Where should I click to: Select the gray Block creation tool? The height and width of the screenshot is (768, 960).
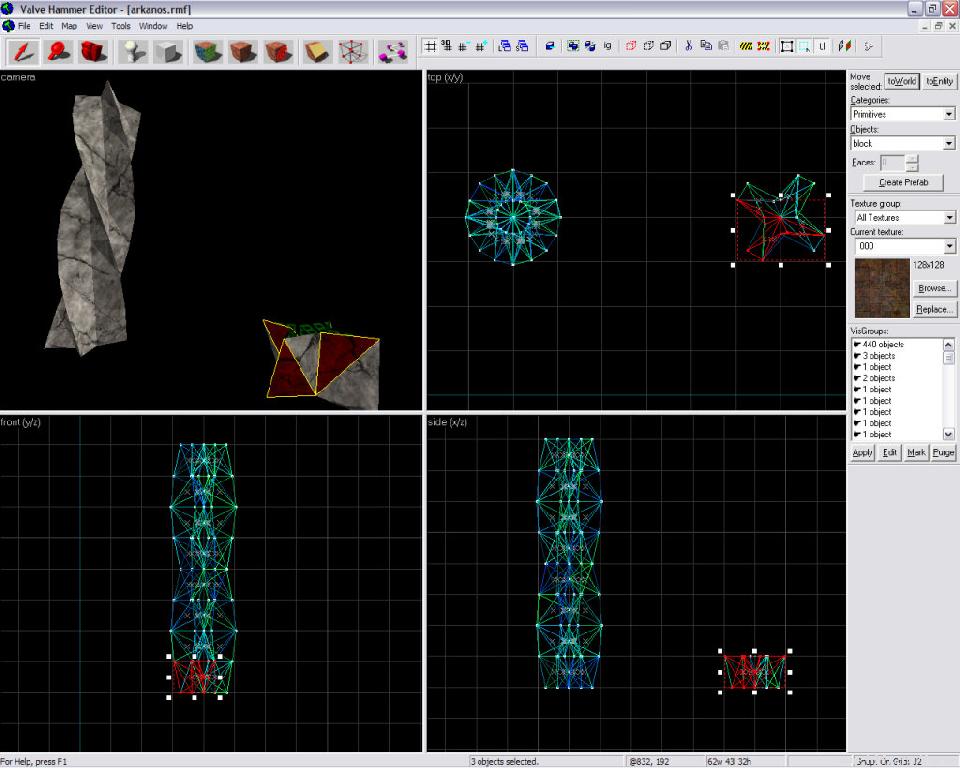click(x=165, y=51)
